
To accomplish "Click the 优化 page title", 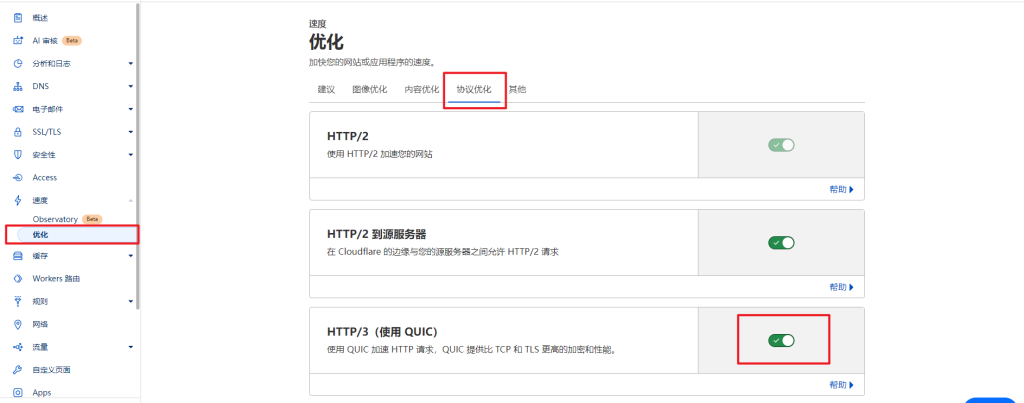I will 326,42.
